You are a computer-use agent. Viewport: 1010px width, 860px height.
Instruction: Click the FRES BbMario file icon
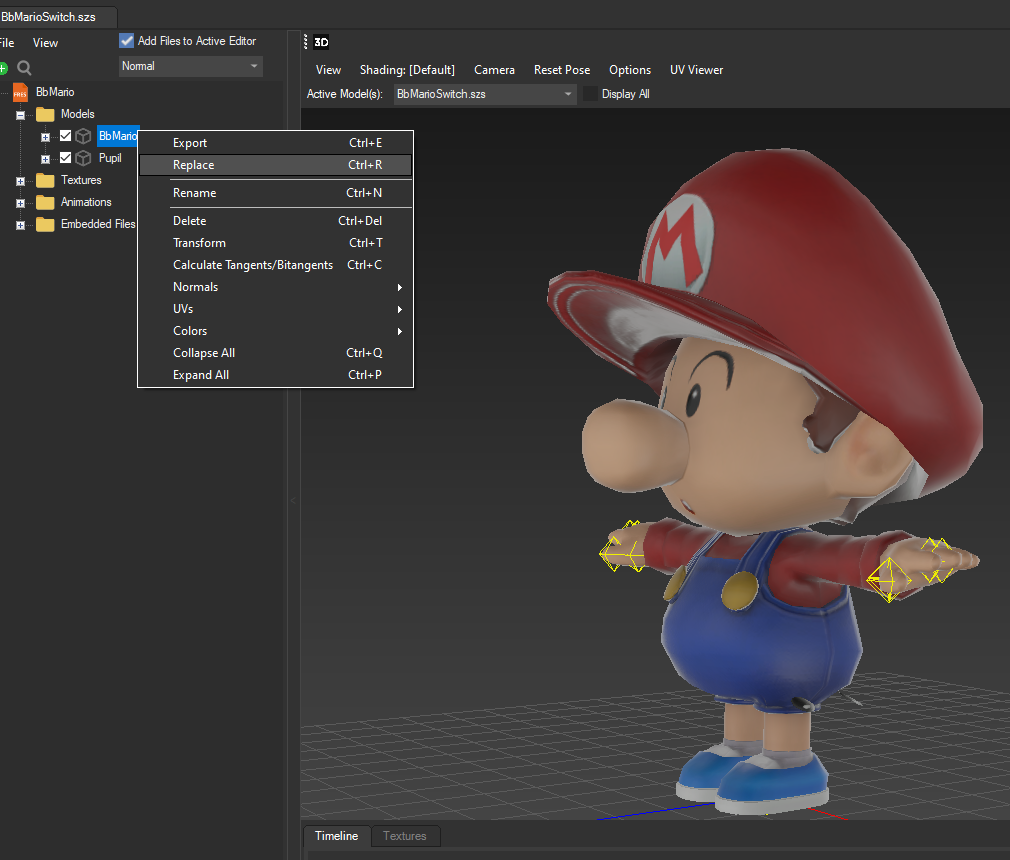point(20,92)
